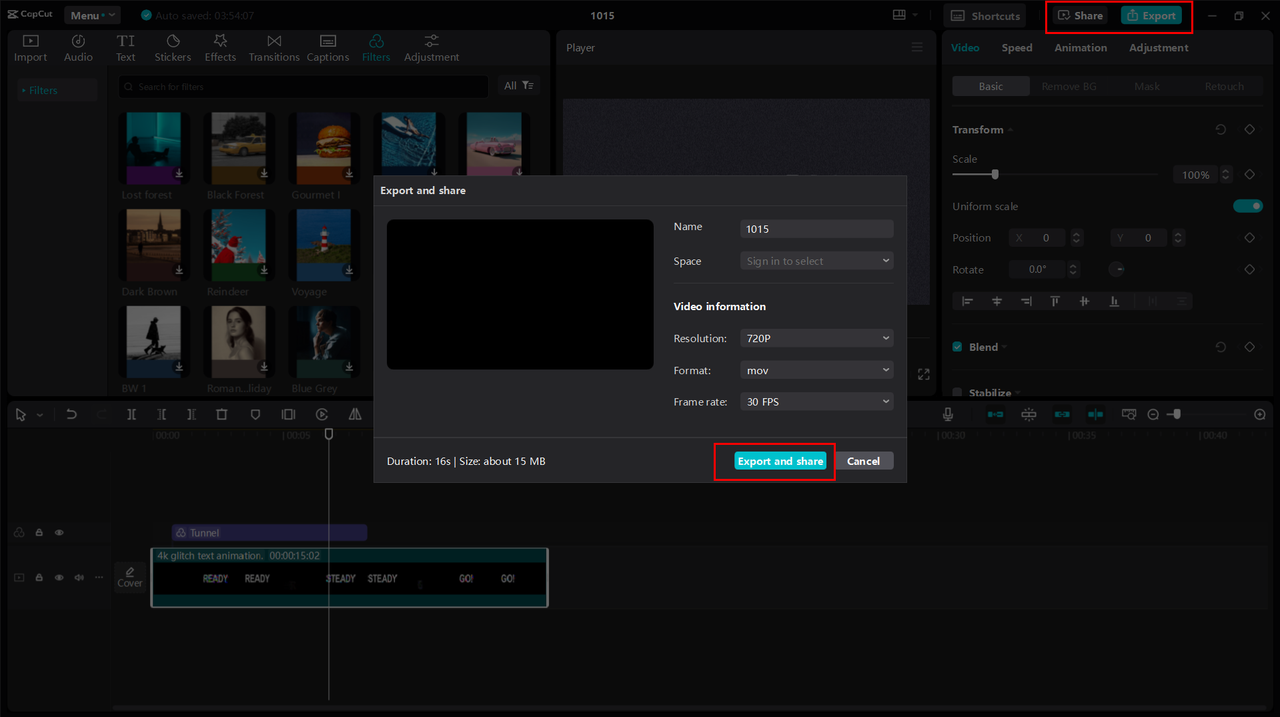
Task: Click the split clip icon
Action: point(131,414)
